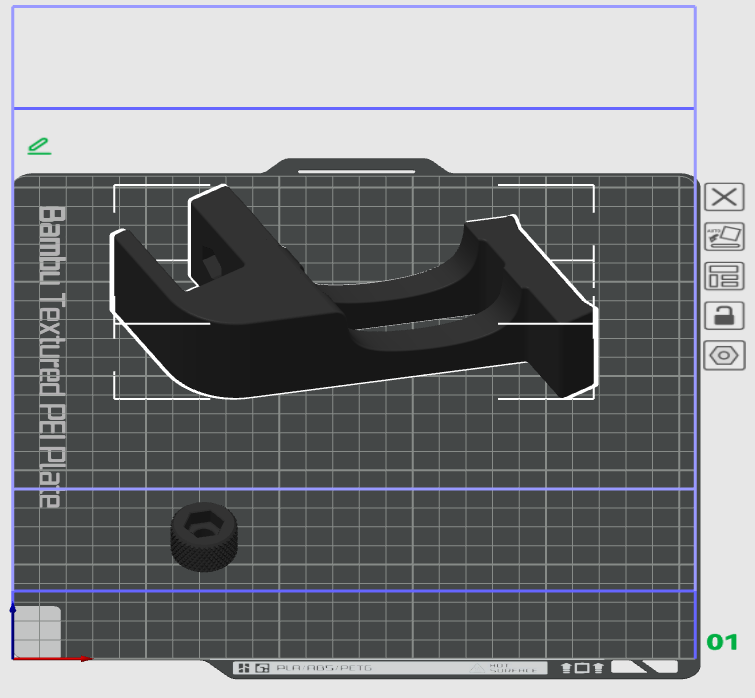Click the arrange objects plate icon

724,276
